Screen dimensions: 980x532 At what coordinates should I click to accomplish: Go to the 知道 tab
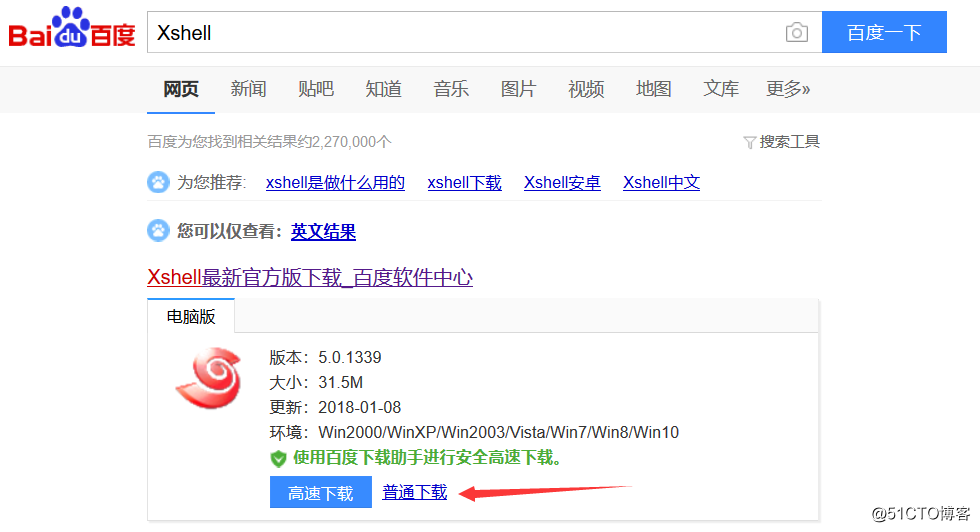383,89
